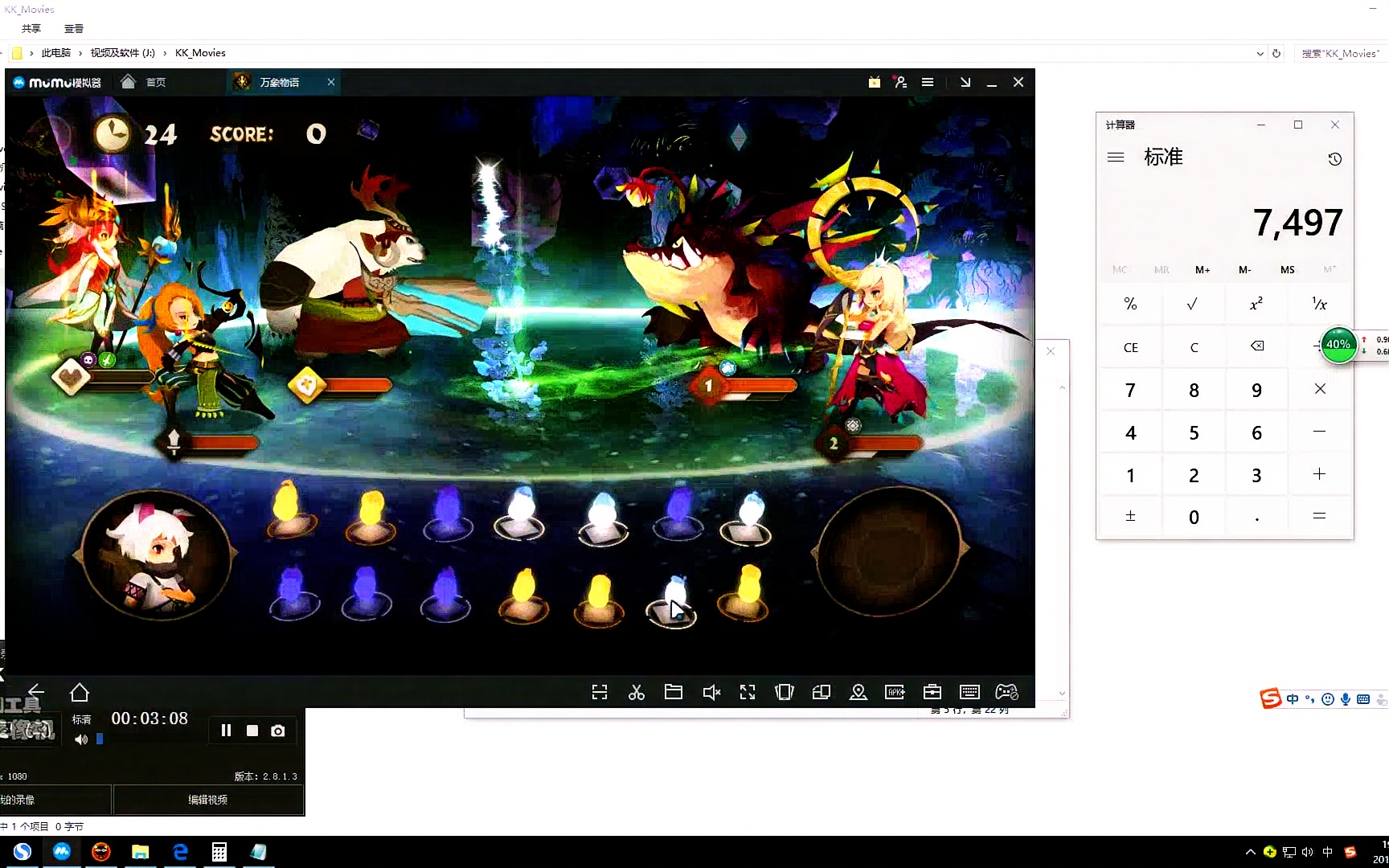Image resolution: width=1389 pixels, height=868 pixels.
Task: Click the calculator taskbar icon
Action: (x=219, y=852)
